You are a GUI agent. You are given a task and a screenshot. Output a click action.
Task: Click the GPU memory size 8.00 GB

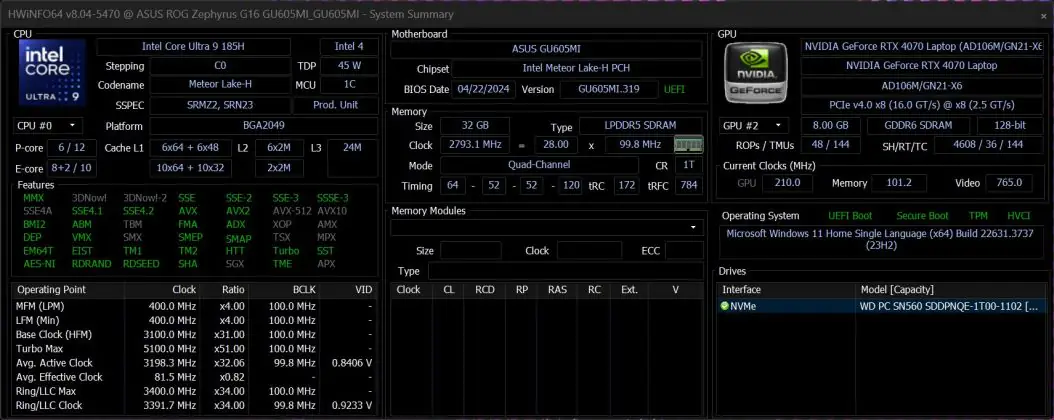coord(831,126)
